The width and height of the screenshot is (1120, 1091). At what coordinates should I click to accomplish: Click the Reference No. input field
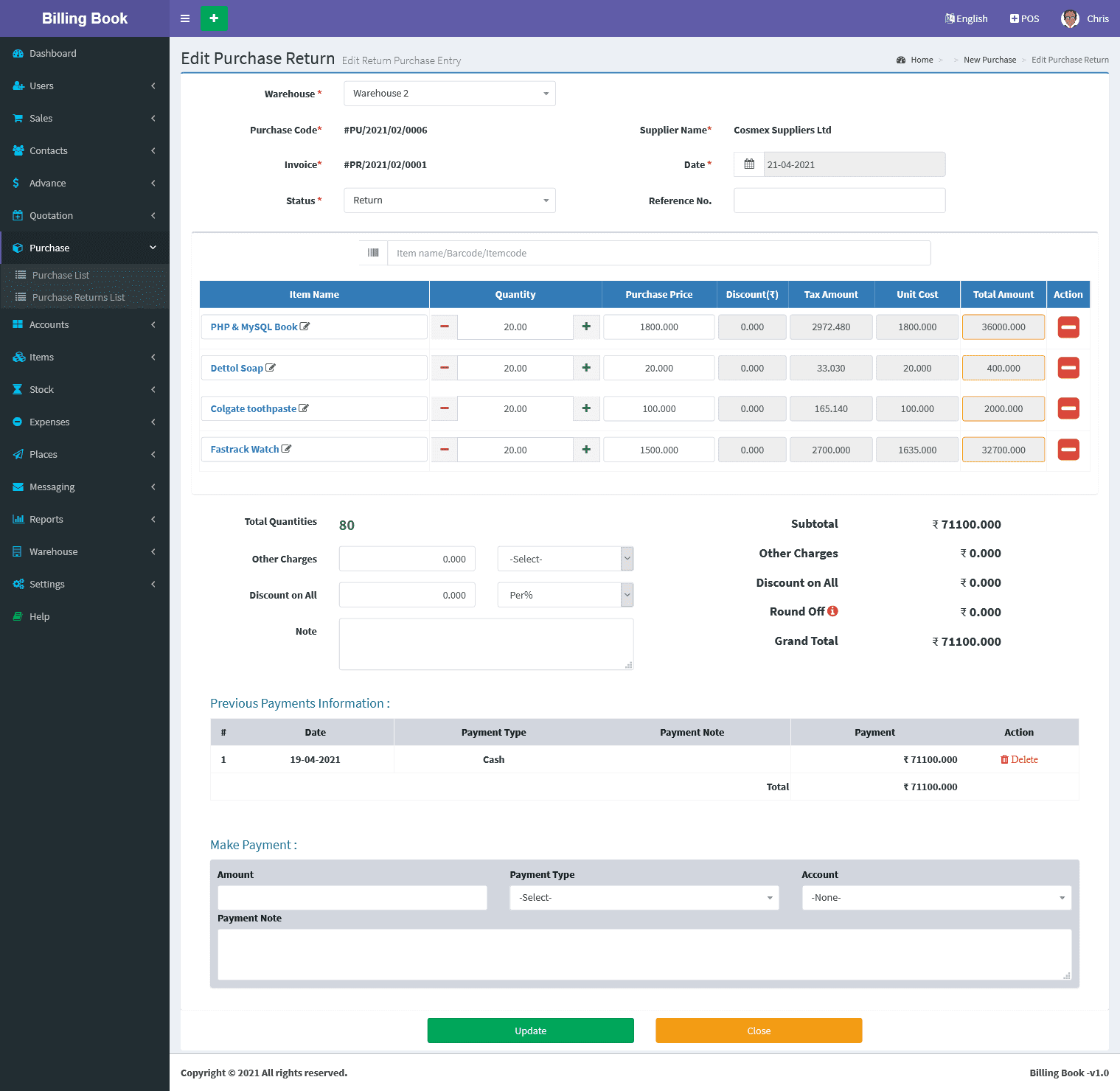(839, 201)
